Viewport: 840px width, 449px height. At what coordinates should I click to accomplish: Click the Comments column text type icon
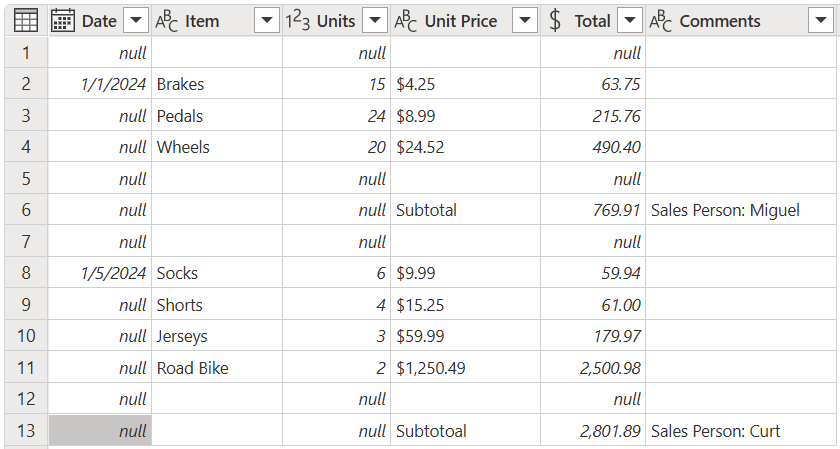[660, 20]
